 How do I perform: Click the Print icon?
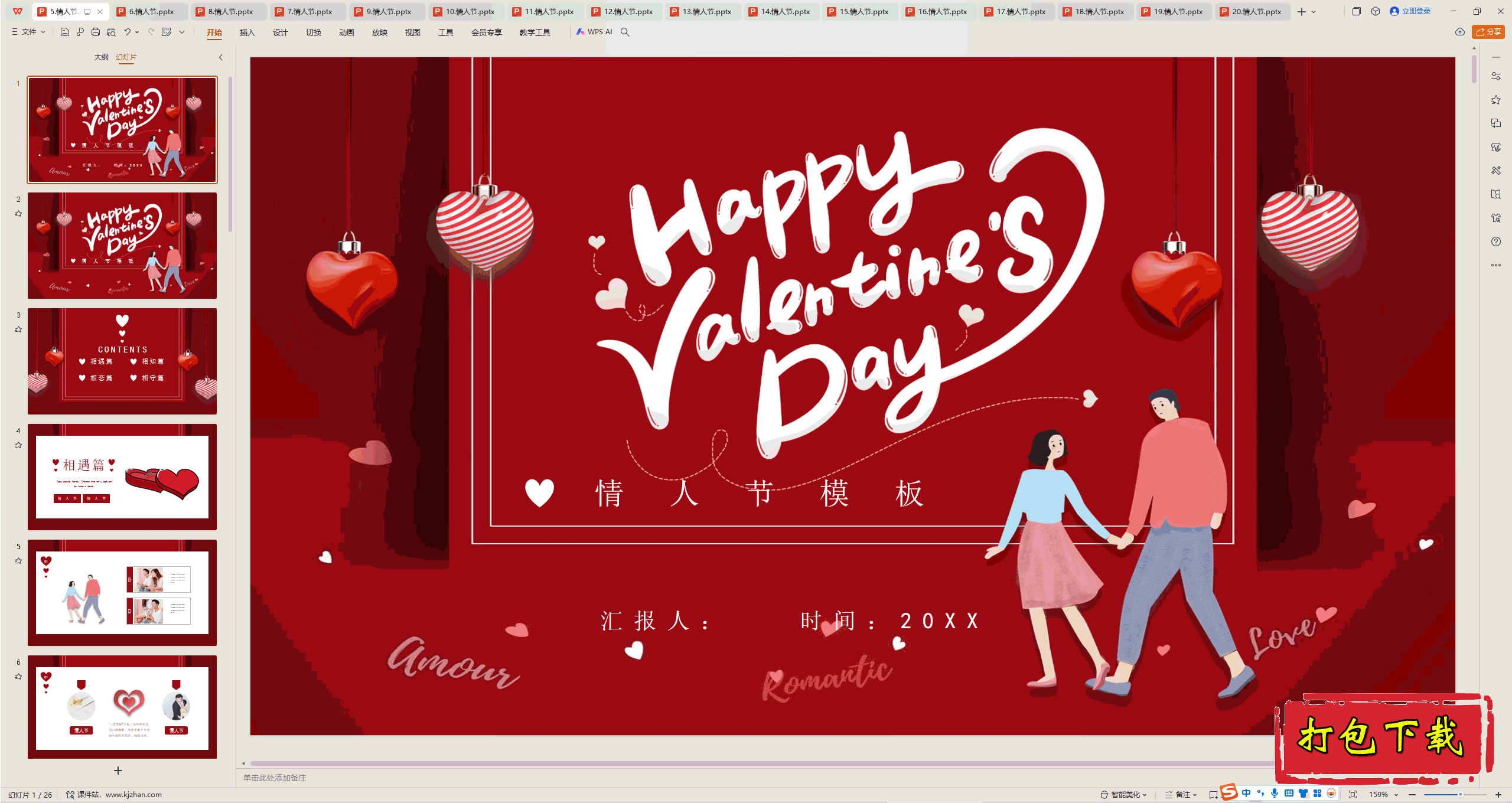coord(96,32)
